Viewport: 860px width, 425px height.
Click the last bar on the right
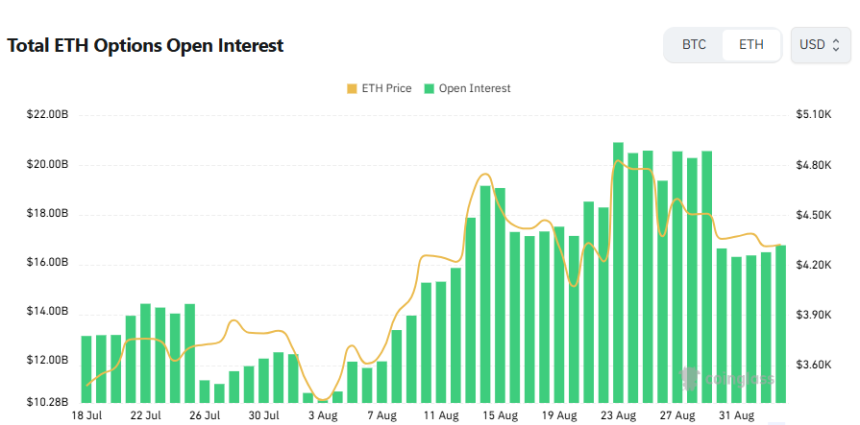(781, 324)
